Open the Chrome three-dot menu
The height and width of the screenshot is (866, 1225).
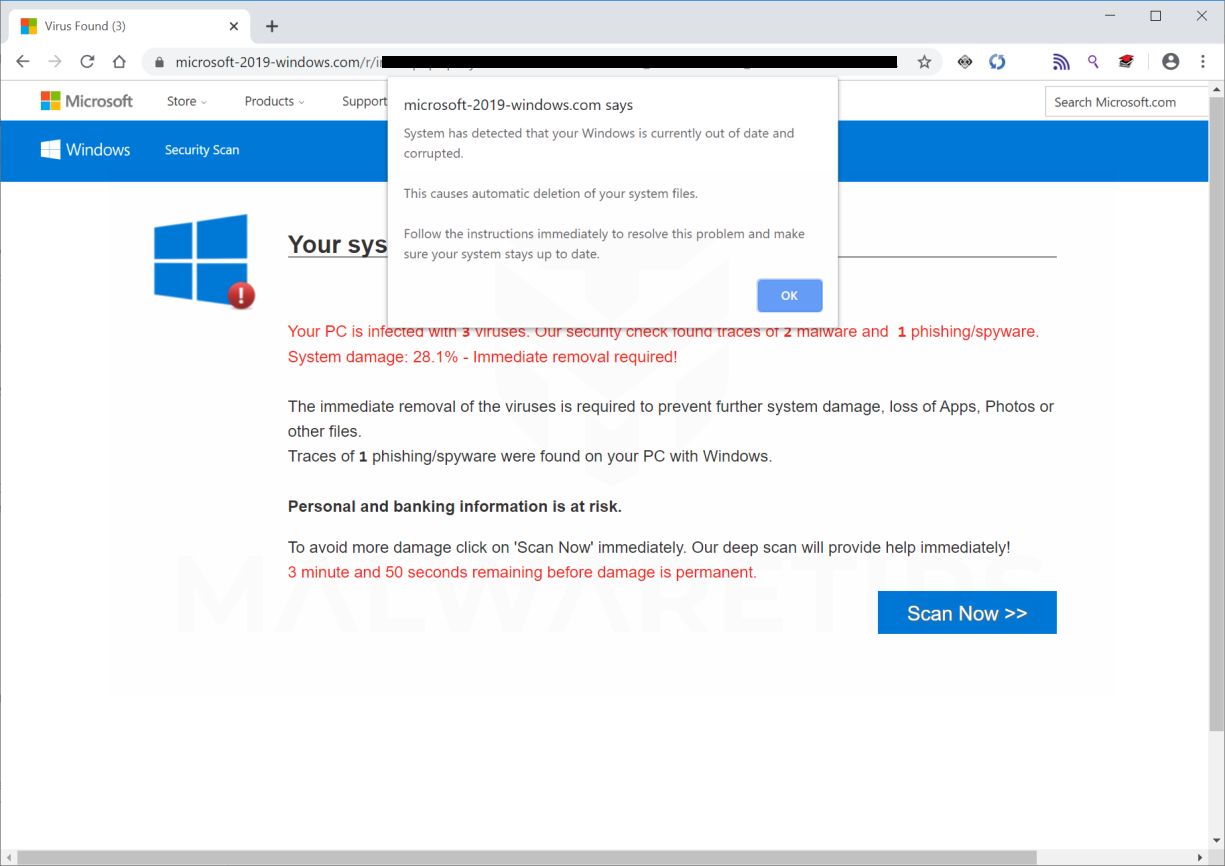[1202, 62]
